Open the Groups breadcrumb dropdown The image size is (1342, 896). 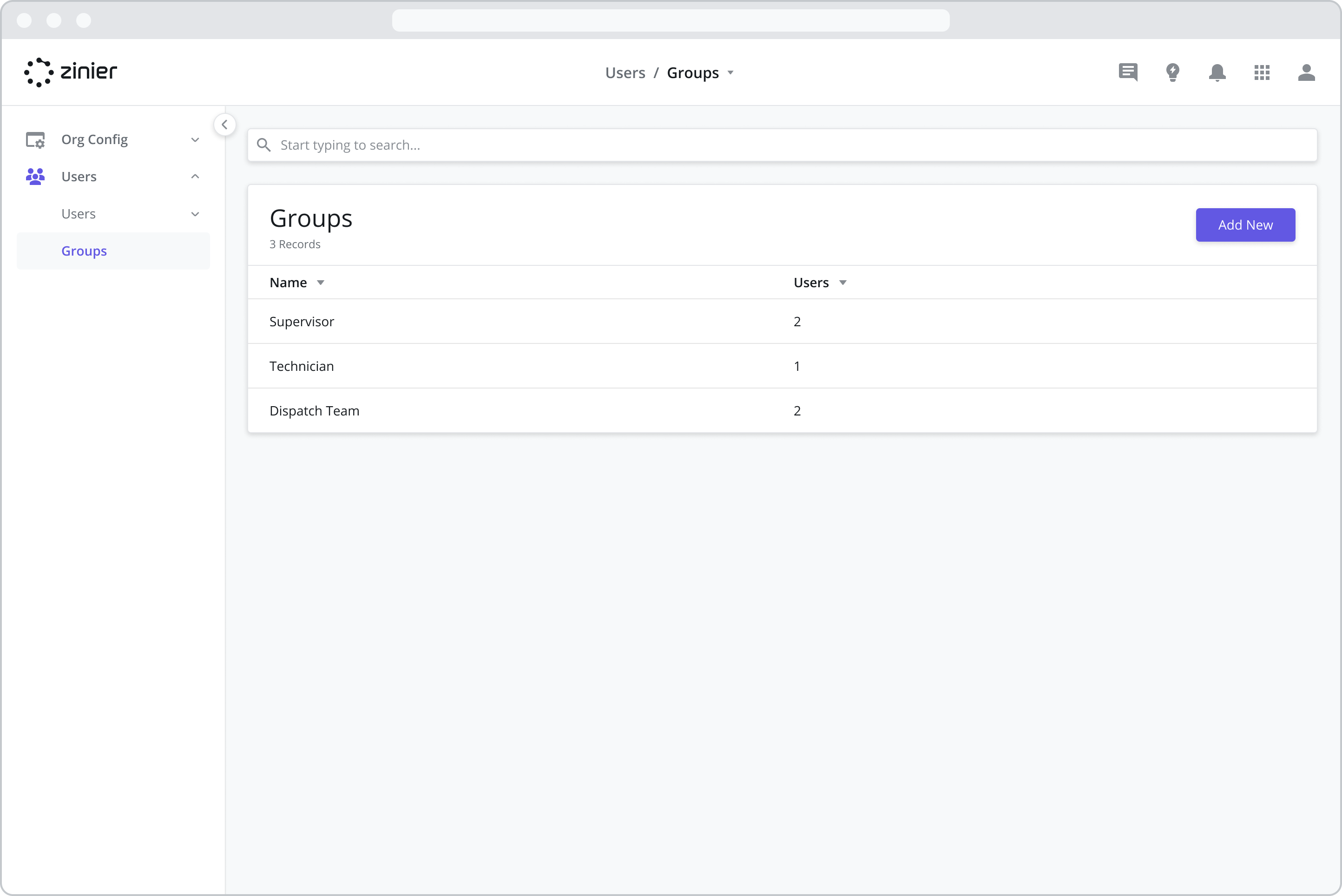732,73
